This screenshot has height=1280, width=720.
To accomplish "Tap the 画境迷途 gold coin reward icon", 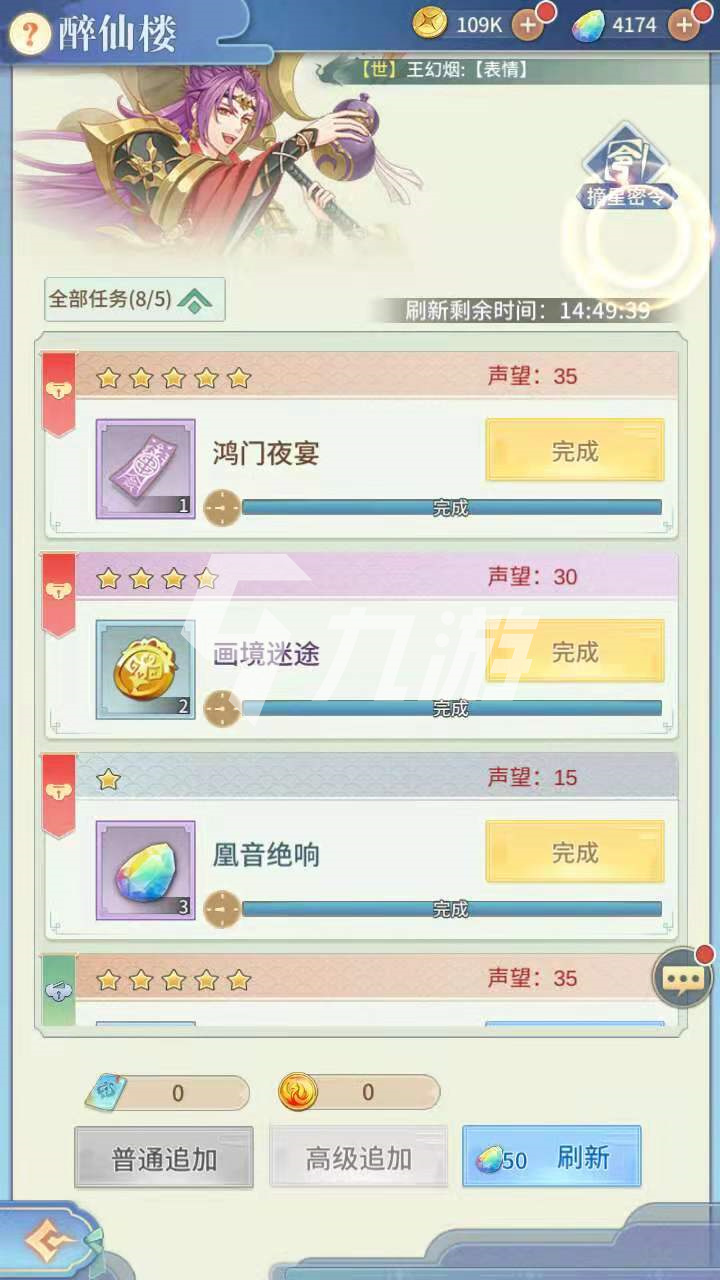I will pos(145,669).
